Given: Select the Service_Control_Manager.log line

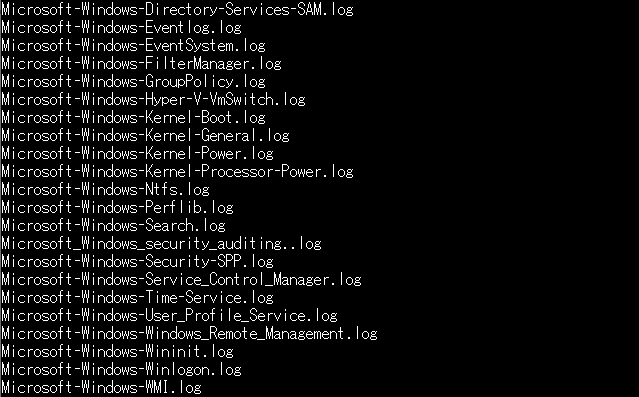Looking at the screenshot, I should [x=181, y=279].
